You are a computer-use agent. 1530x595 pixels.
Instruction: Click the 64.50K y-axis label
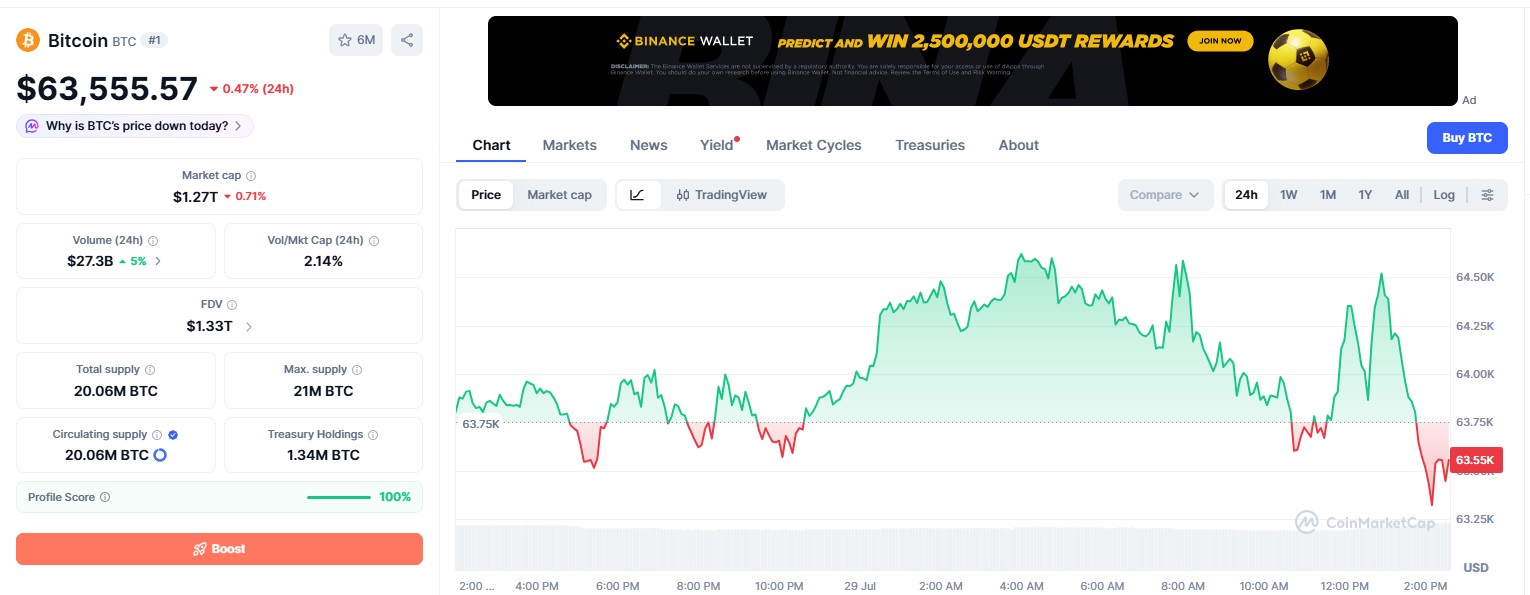1475,277
